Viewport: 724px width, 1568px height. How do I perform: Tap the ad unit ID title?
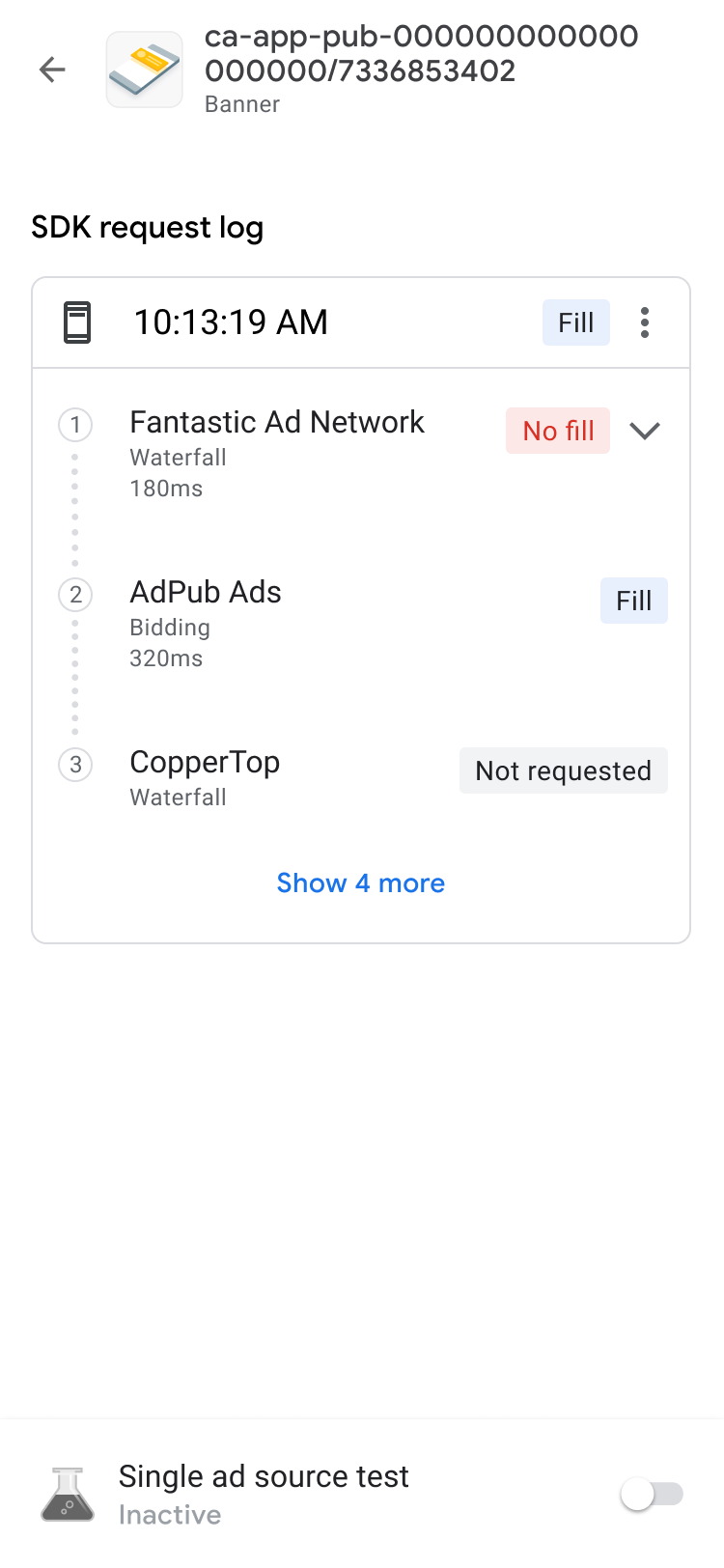(x=421, y=53)
